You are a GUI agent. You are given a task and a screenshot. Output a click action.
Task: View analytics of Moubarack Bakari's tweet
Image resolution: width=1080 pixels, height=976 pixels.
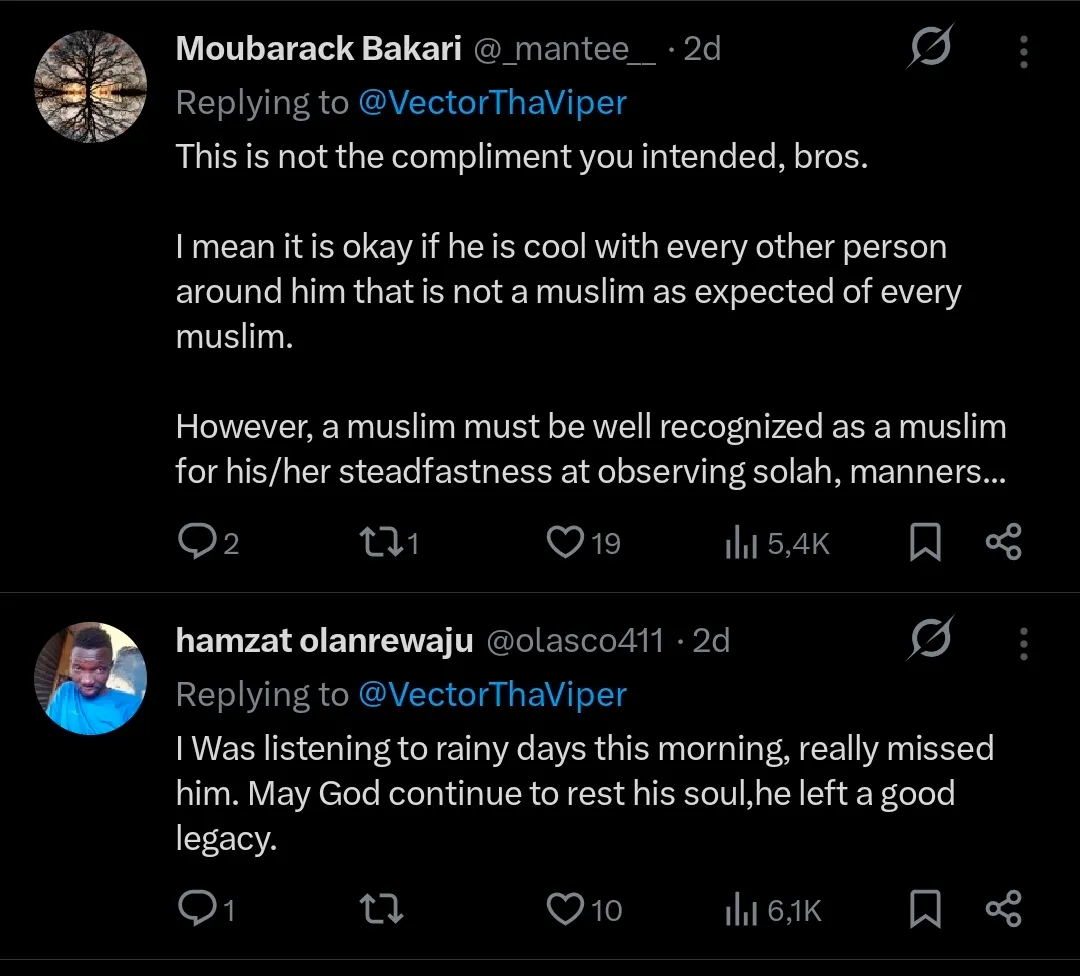pyautogui.click(x=738, y=542)
